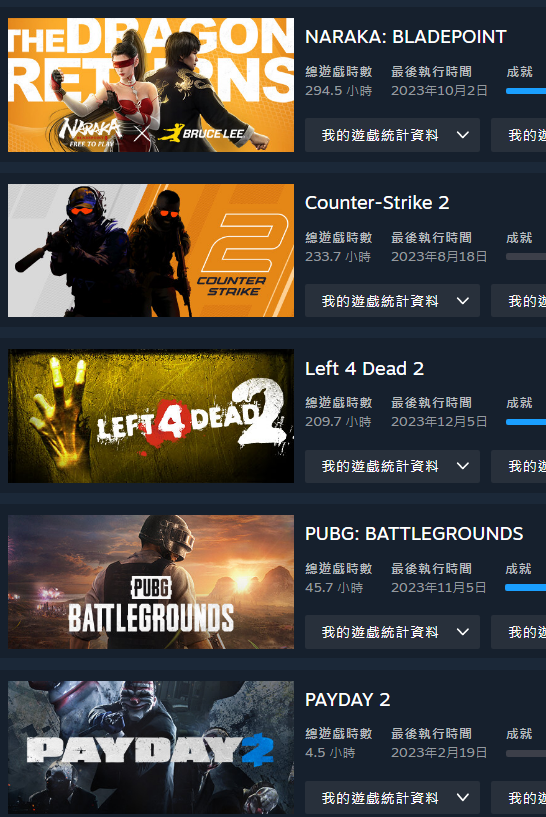
Task: Expand Left 4 Dead 2 我的遊戲統計資料 dropdown
Action: (392, 466)
